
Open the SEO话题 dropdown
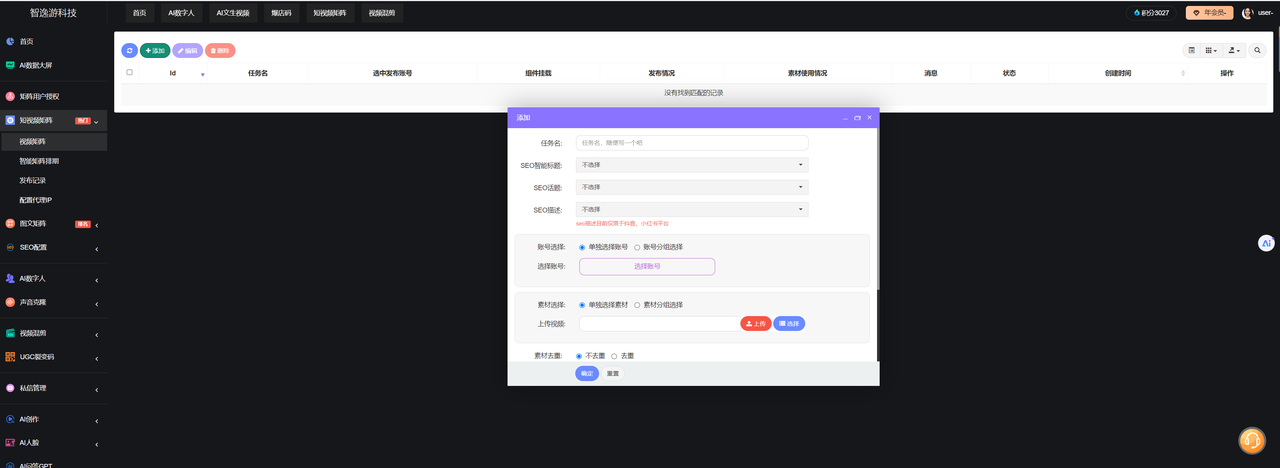coord(692,187)
